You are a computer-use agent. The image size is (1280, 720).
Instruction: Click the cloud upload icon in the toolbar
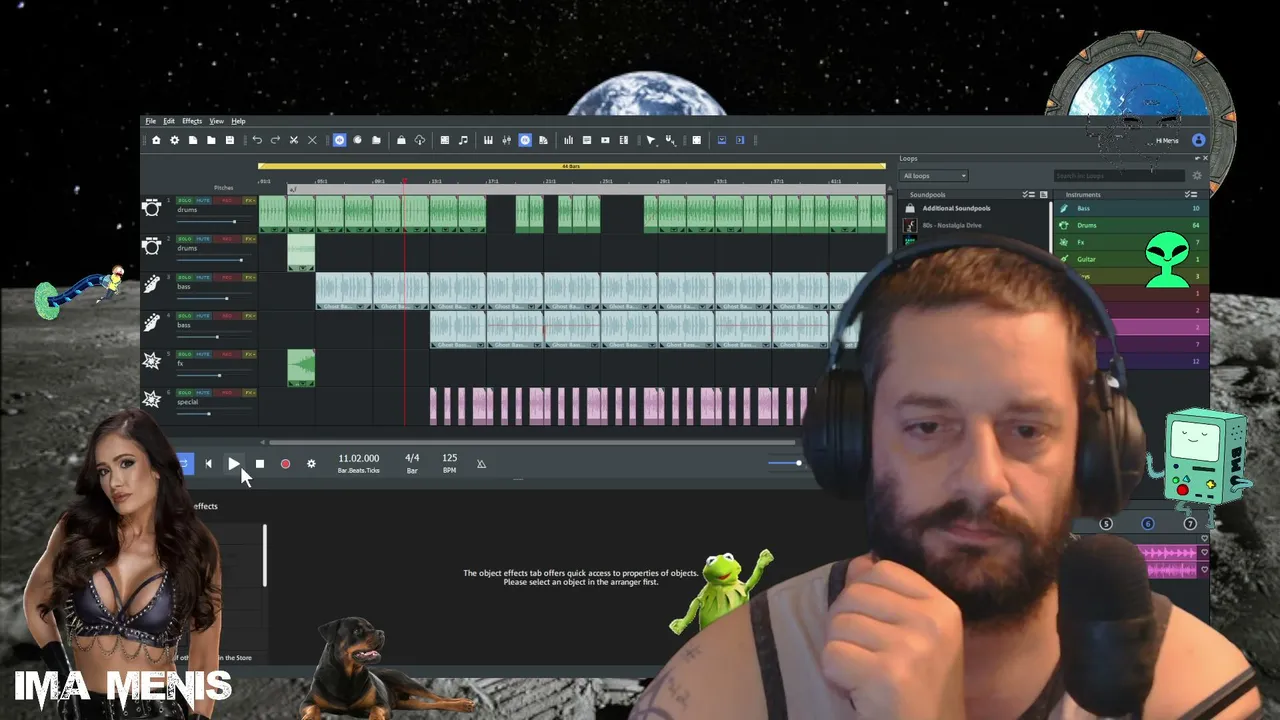[x=419, y=140]
